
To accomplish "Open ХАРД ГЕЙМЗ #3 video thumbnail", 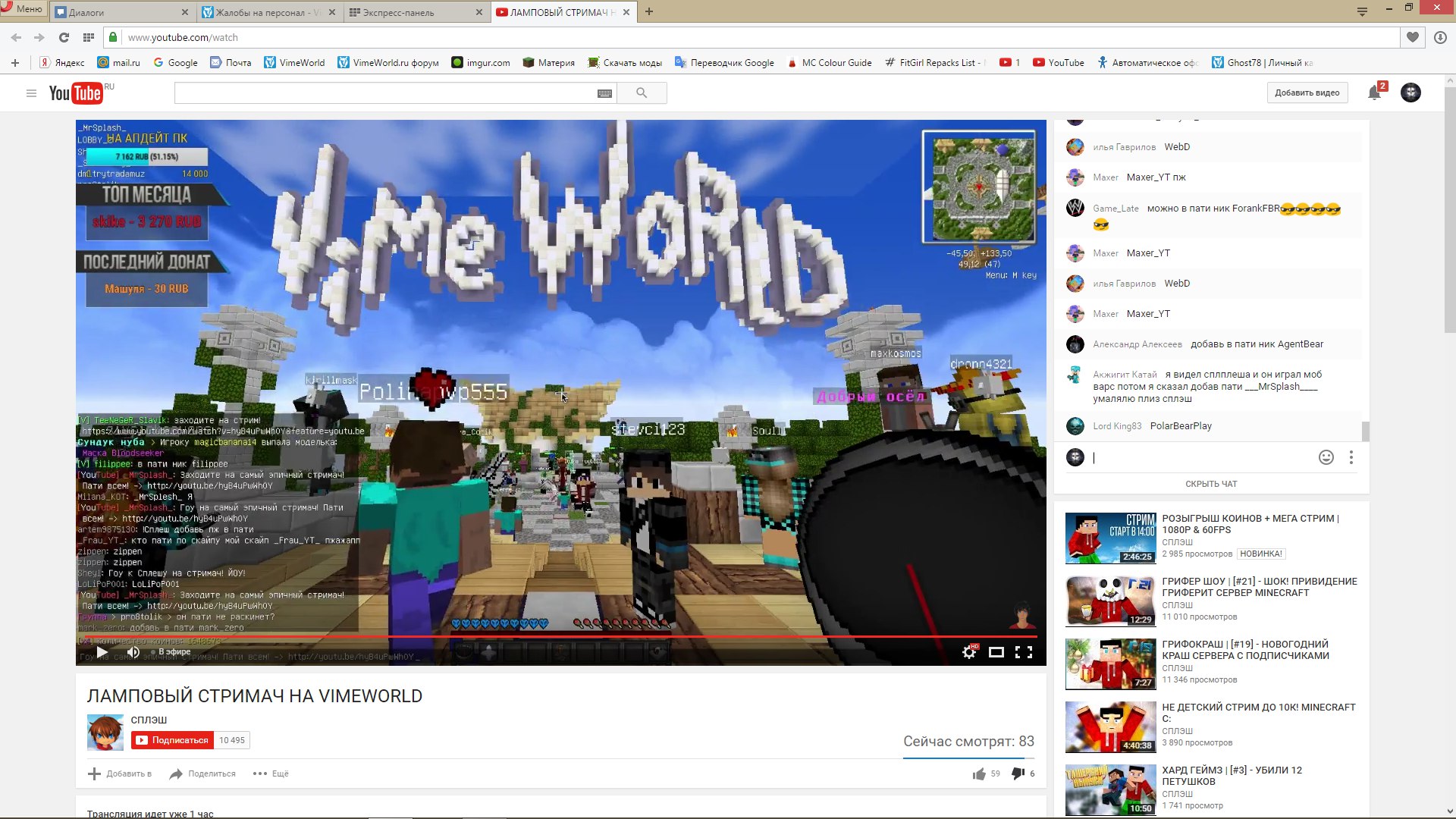I will coord(1110,790).
